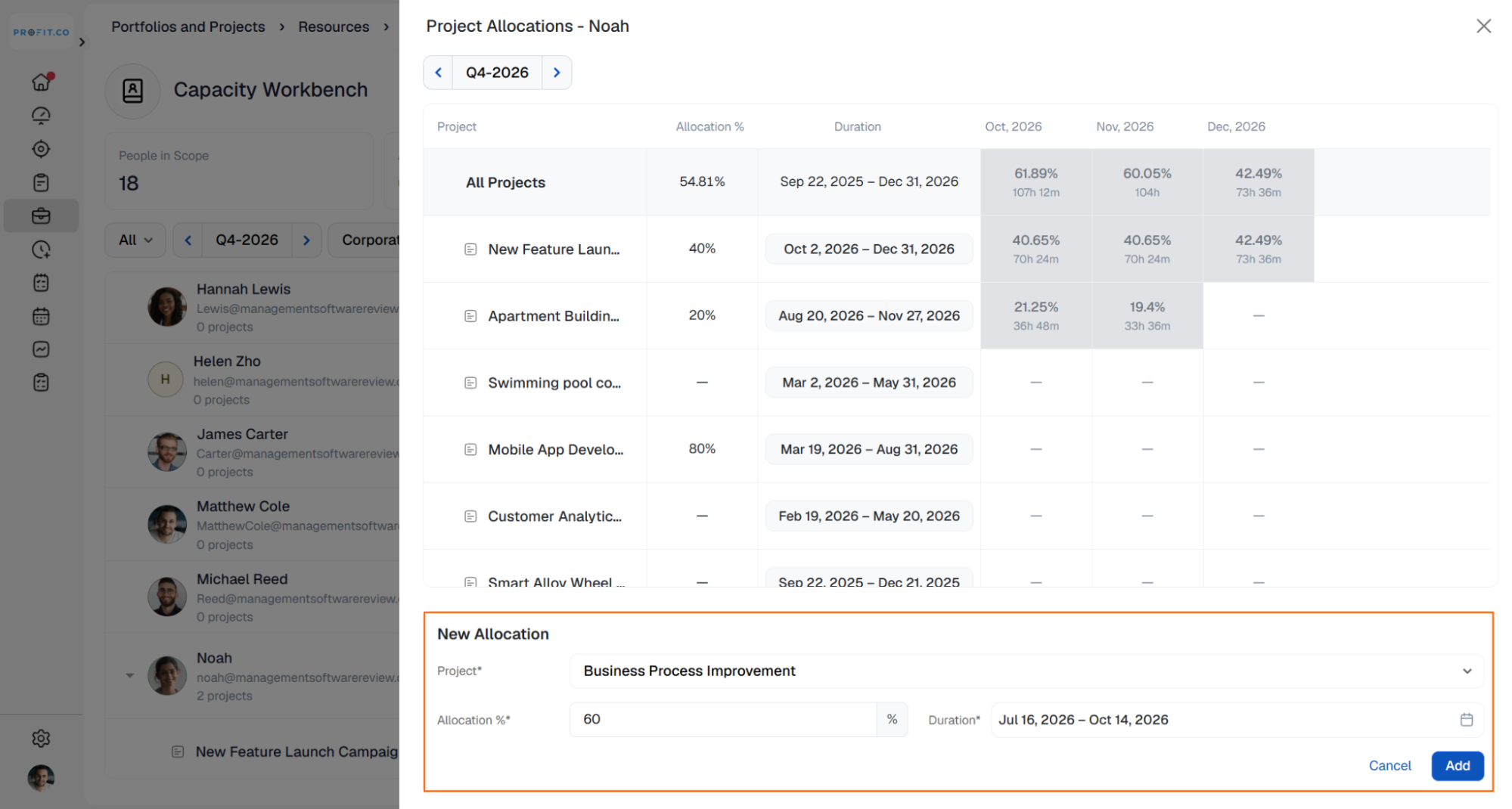Open the settings gear icon in sidebar

41,738
